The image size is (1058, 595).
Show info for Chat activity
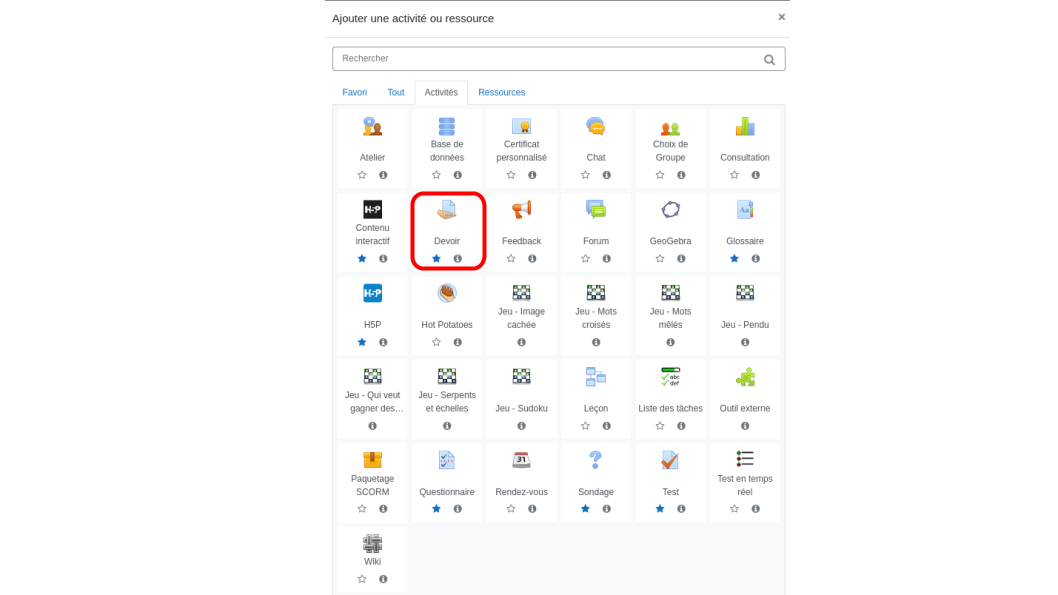tap(607, 175)
